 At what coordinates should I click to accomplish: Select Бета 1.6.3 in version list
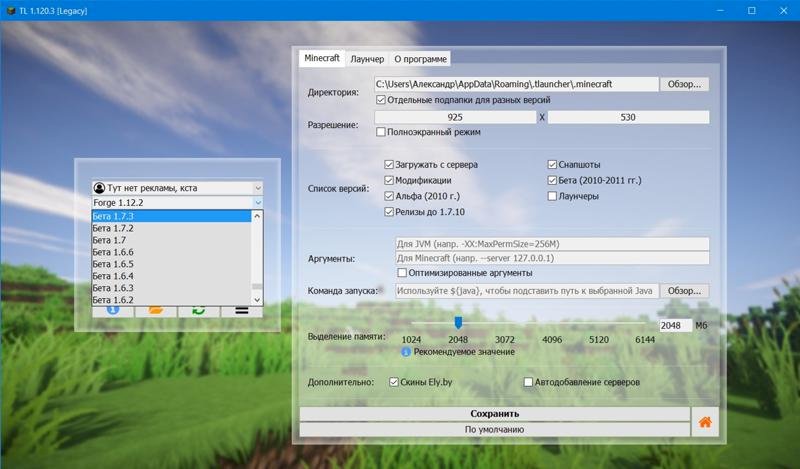[x=171, y=288]
